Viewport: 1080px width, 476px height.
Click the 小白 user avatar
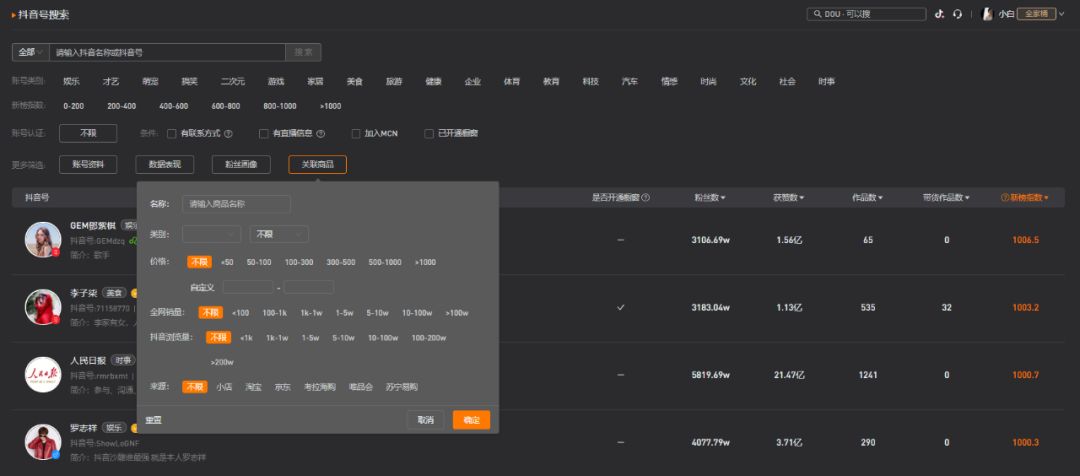click(x=987, y=14)
